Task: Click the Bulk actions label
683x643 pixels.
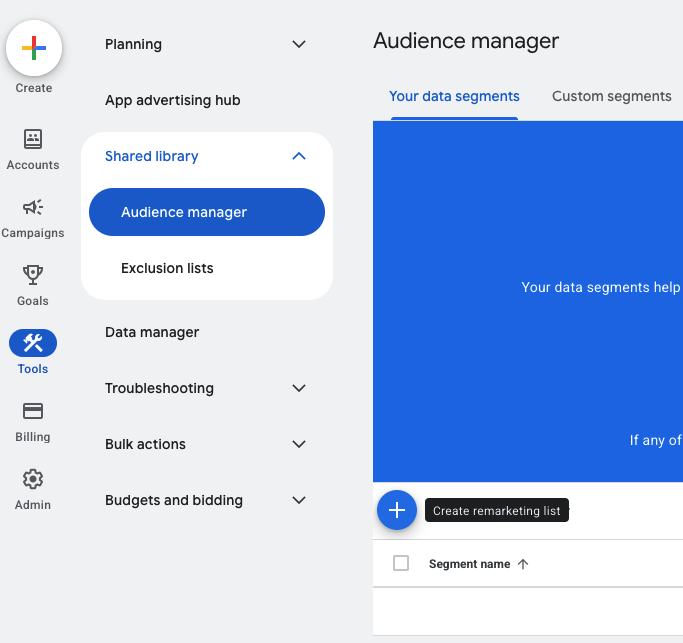Action: (145, 444)
